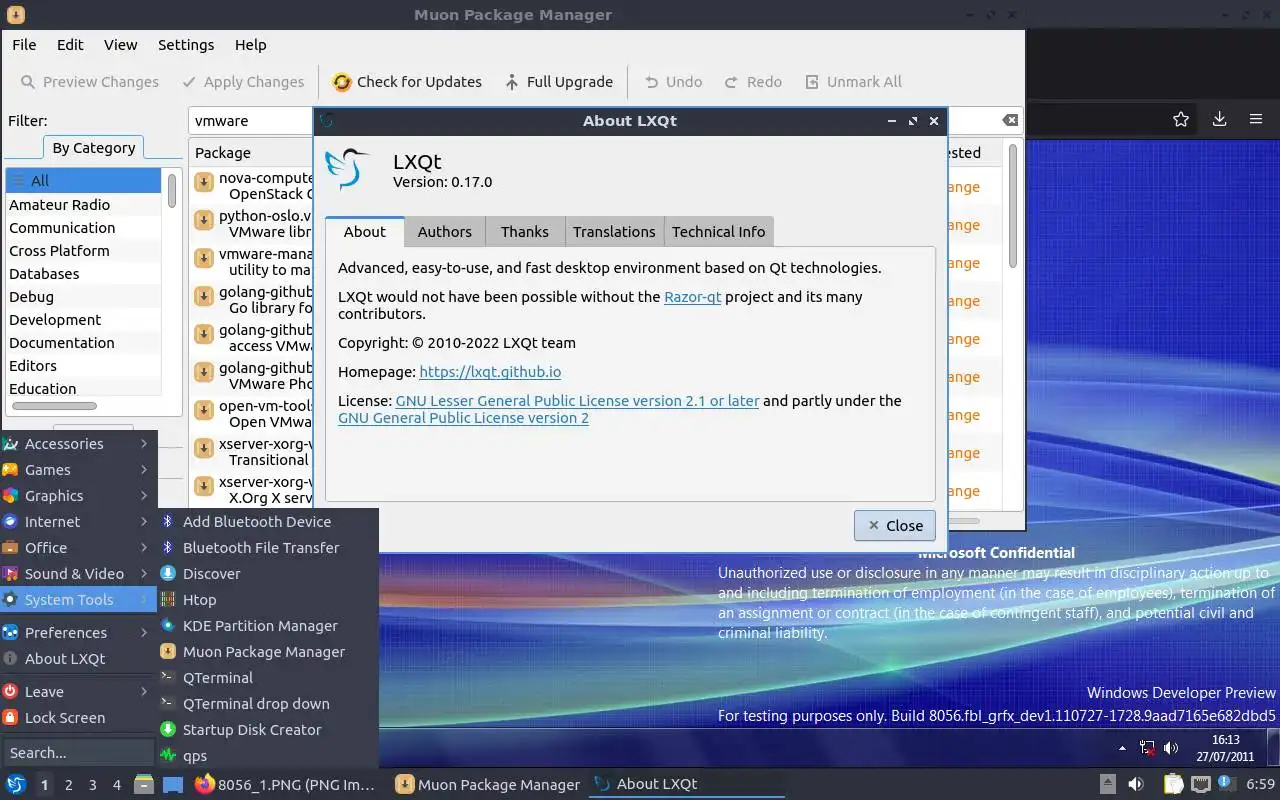Open the Edit menu in Muon
1280x800 pixels.
tap(70, 44)
